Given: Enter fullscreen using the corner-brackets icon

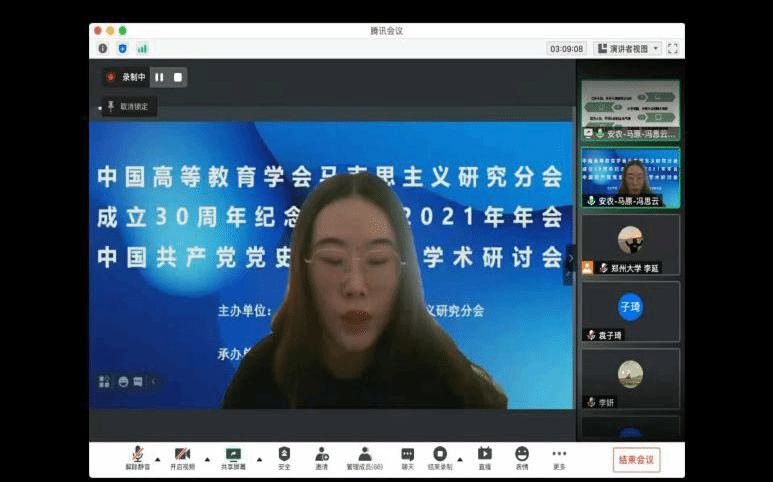Looking at the screenshot, I should (x=672, y=48).
